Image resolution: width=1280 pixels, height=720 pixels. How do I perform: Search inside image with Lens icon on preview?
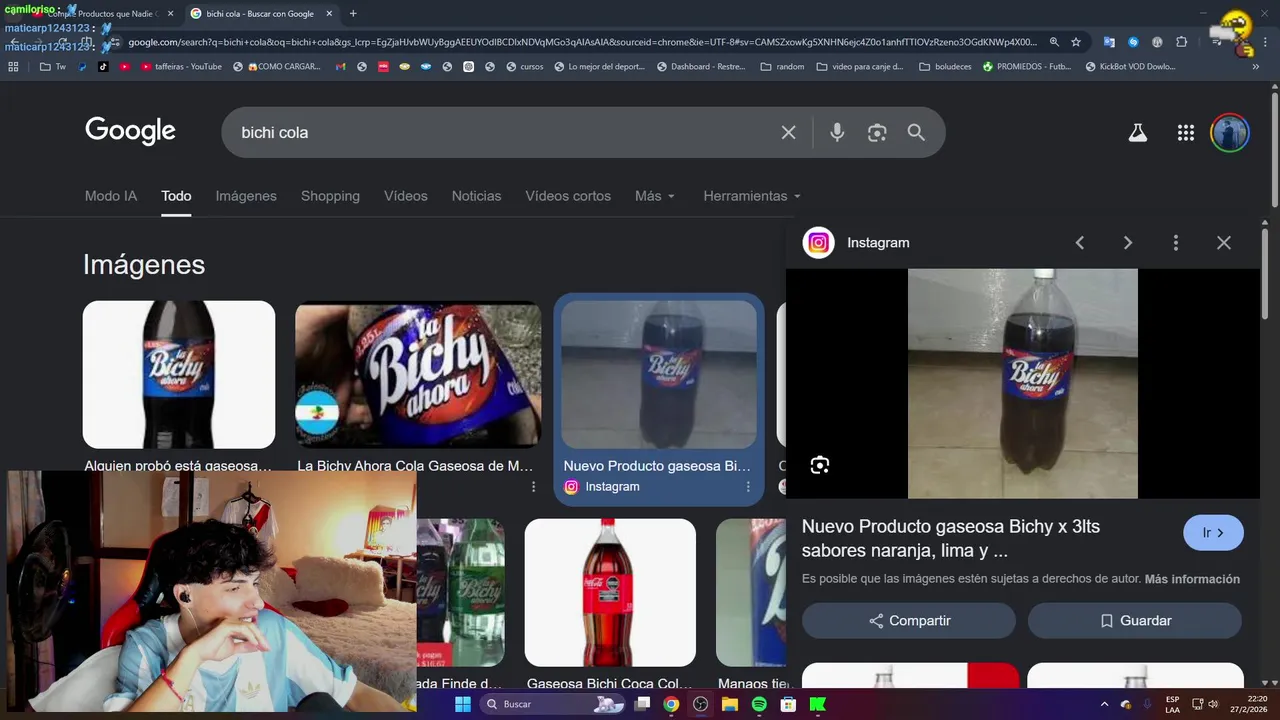[x=820, y=465]
